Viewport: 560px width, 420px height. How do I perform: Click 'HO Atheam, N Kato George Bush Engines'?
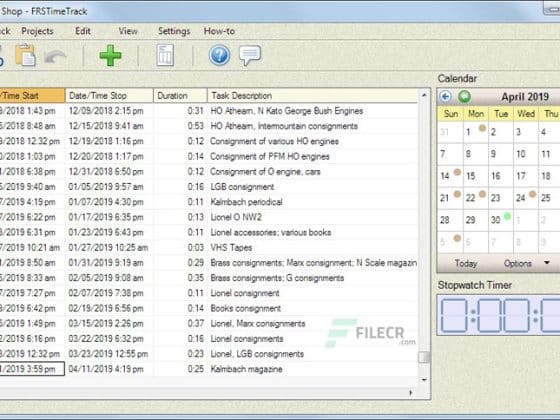tap(287, 111)
